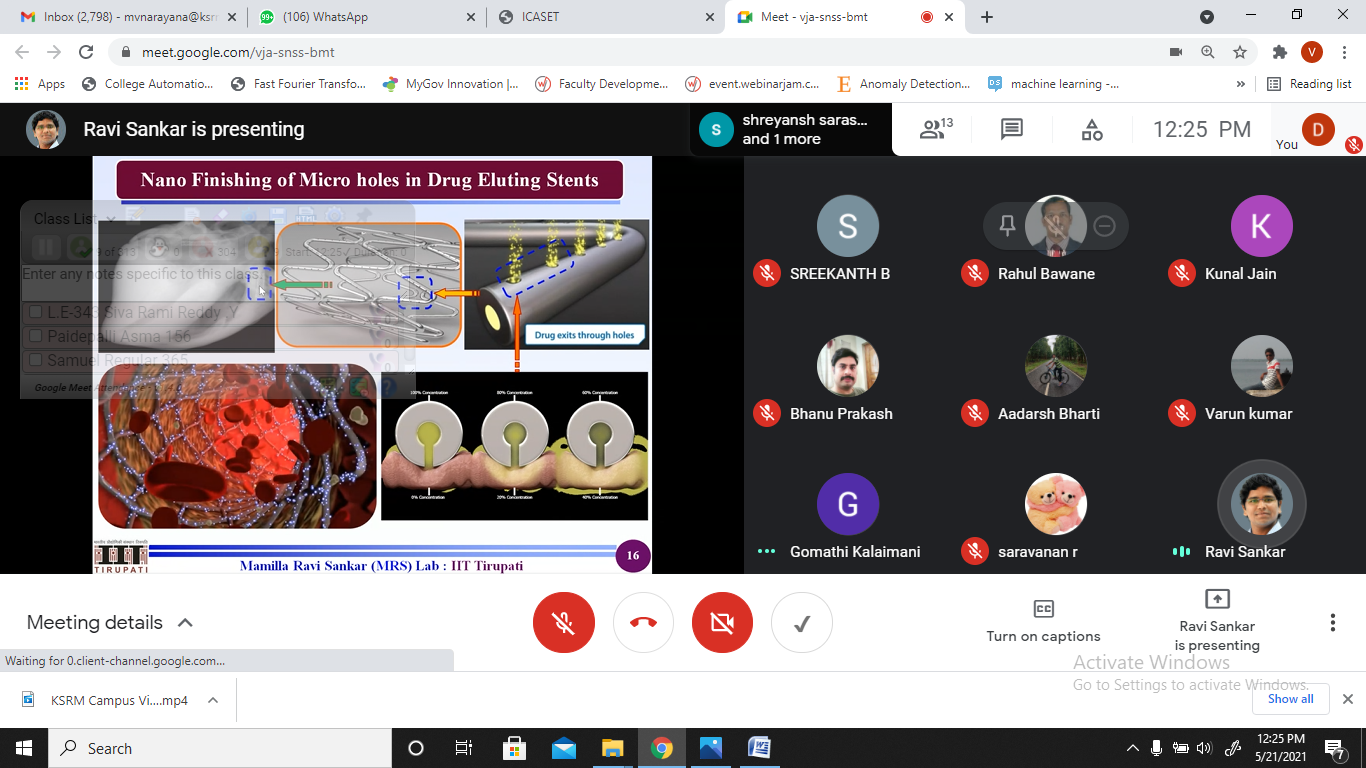Open the Activities shapes icon
Image resolution: width=1366 pixels, height=768 pixels.
coord(1092,129)
